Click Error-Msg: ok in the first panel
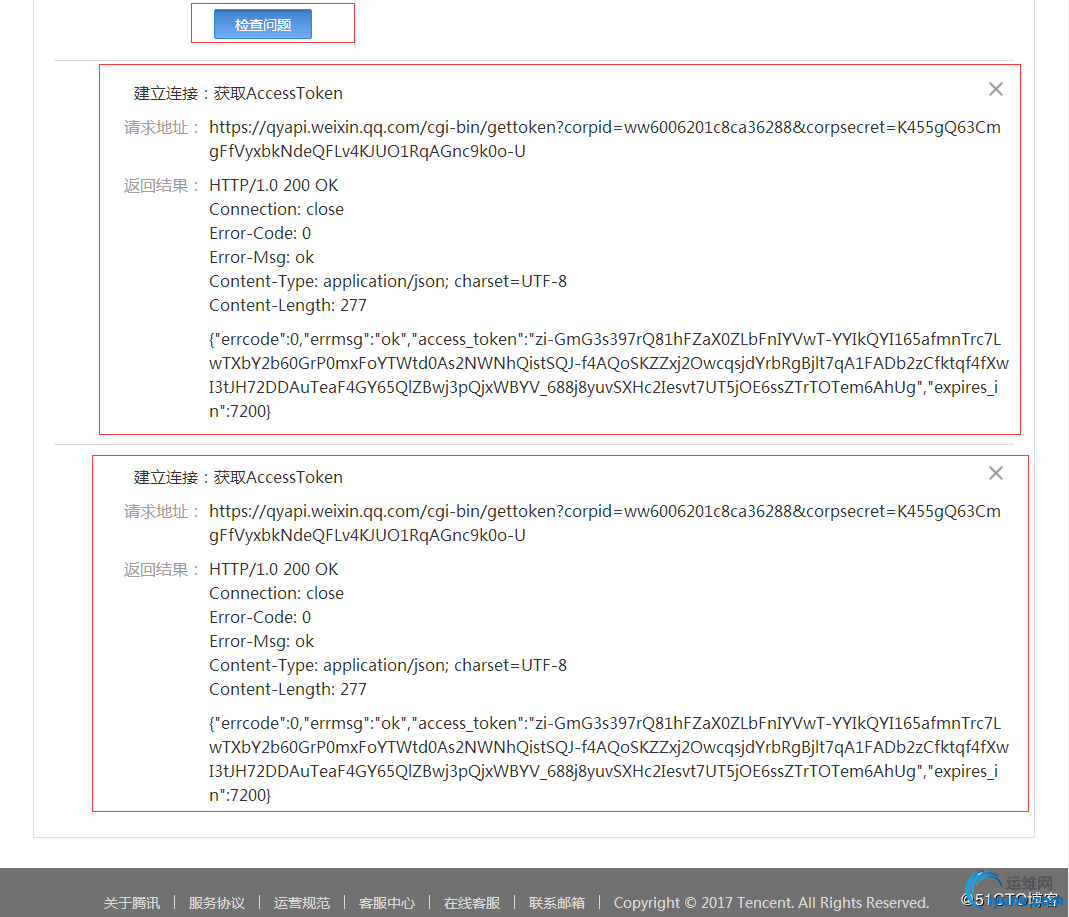The height and width of the screenshot is (917, 1069). click(x=261, y=258)
